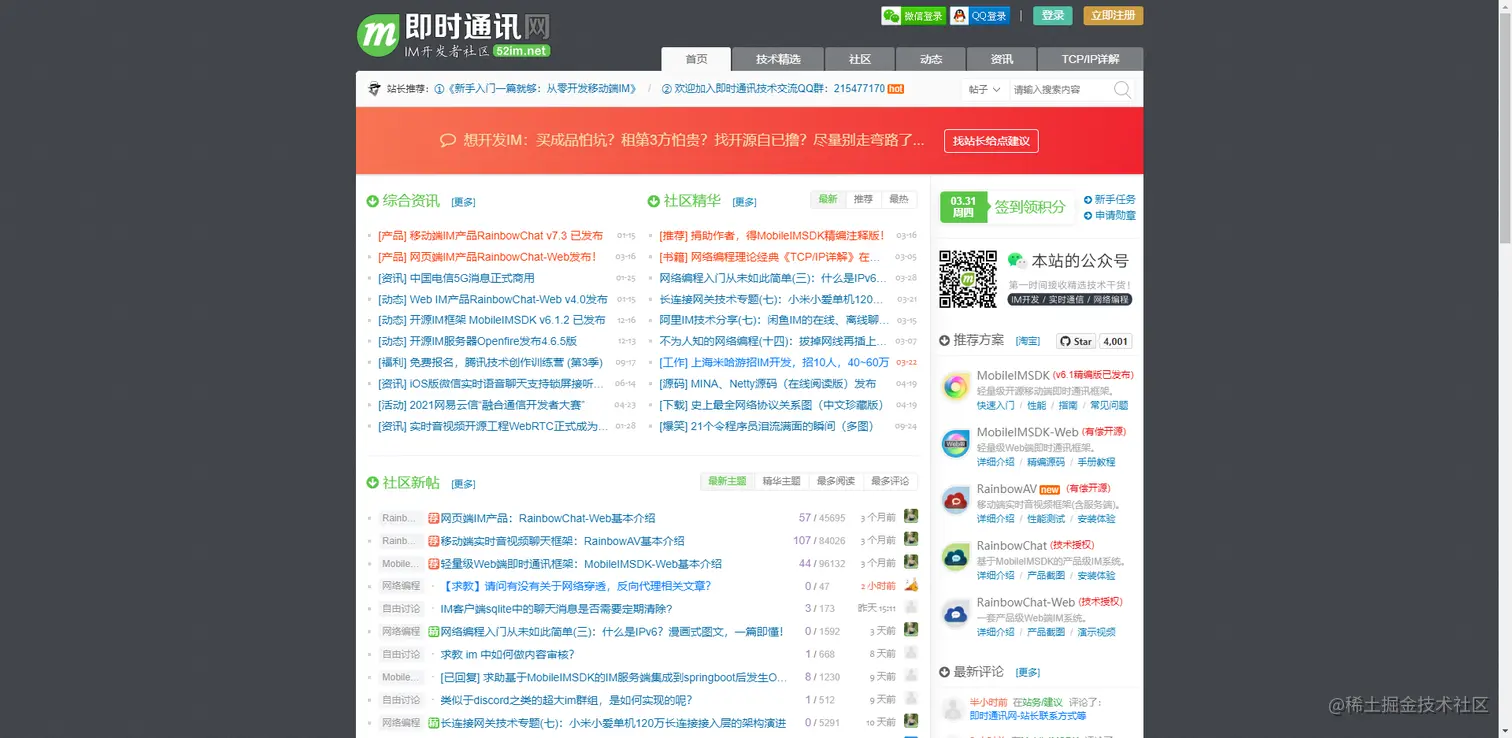
Task: Switch to the 首页 tab
Action: (696, 59)
